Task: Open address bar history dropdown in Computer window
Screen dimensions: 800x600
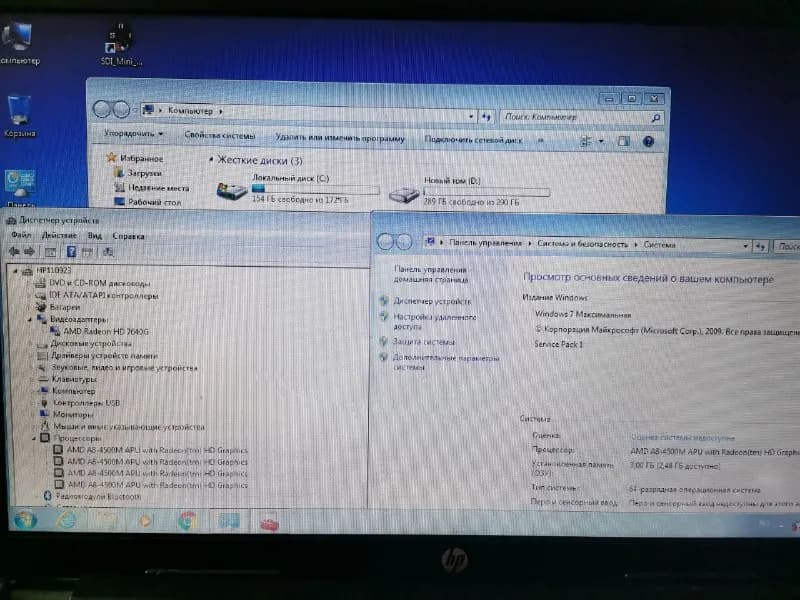Action: [x=470, y=116]
